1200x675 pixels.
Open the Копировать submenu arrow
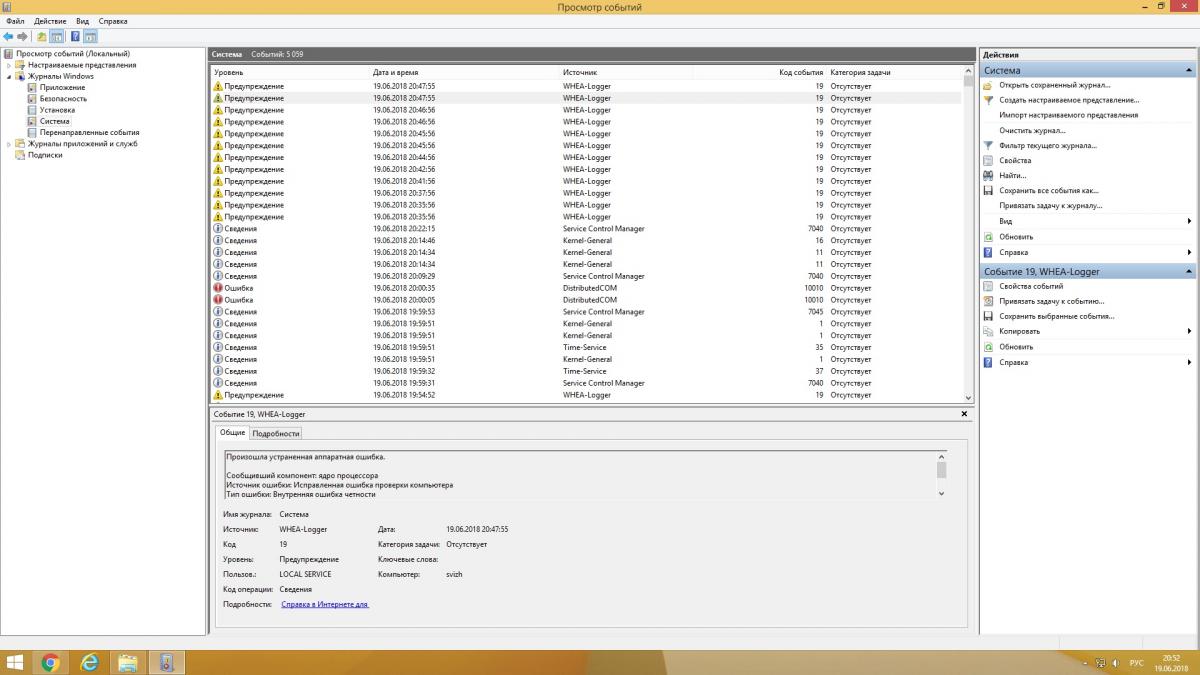pyautogui.click(x=1189, y=331)
